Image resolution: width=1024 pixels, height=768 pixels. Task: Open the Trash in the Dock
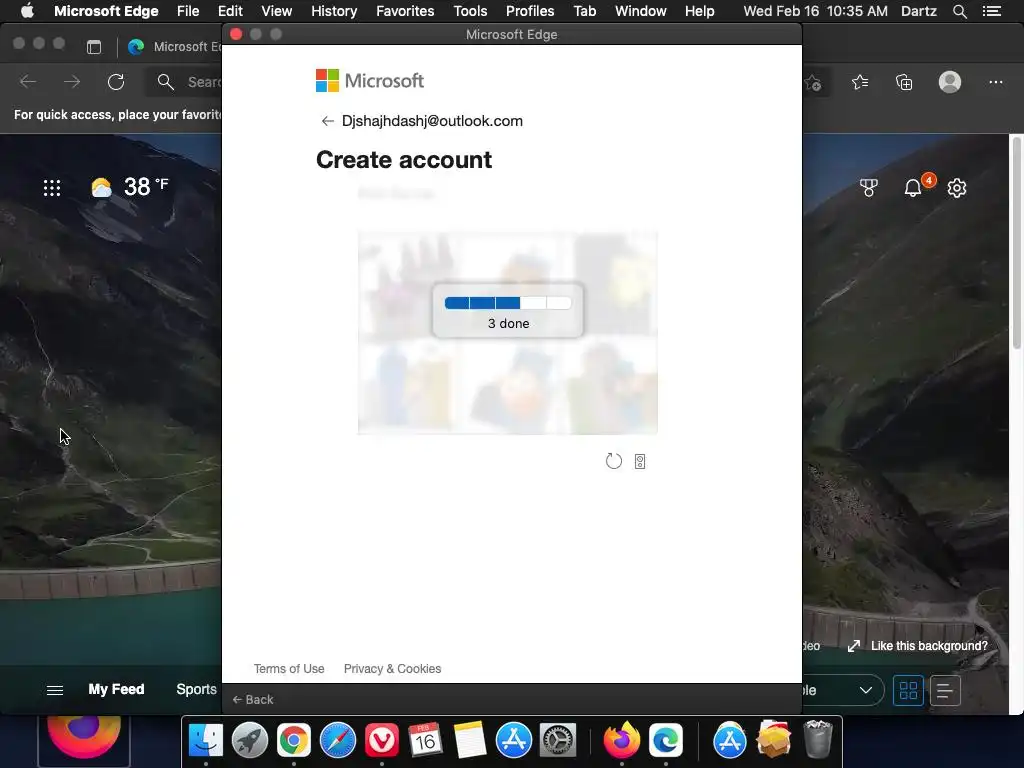pos(818,739)
